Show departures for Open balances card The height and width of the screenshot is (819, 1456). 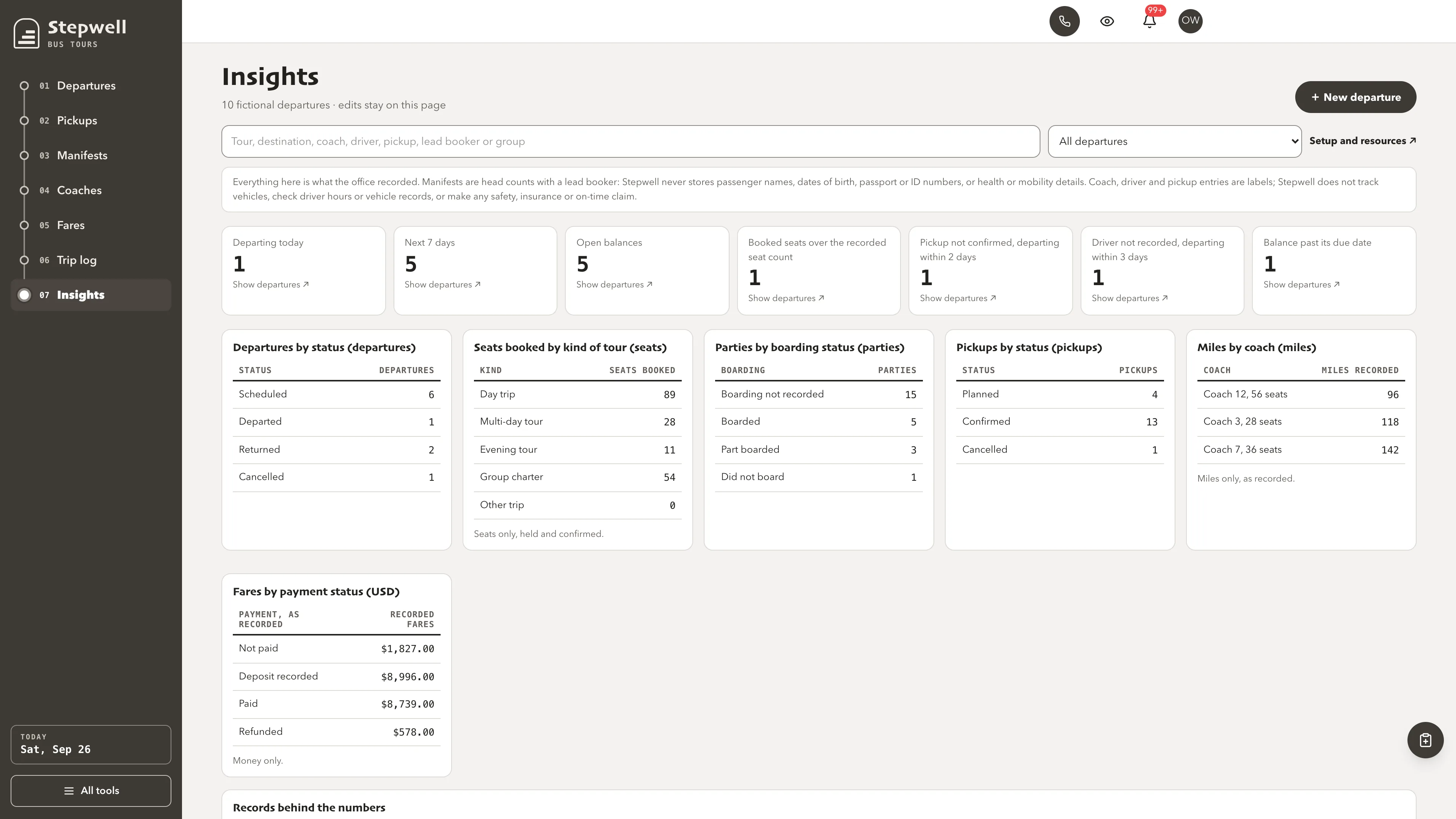[614, 284]
